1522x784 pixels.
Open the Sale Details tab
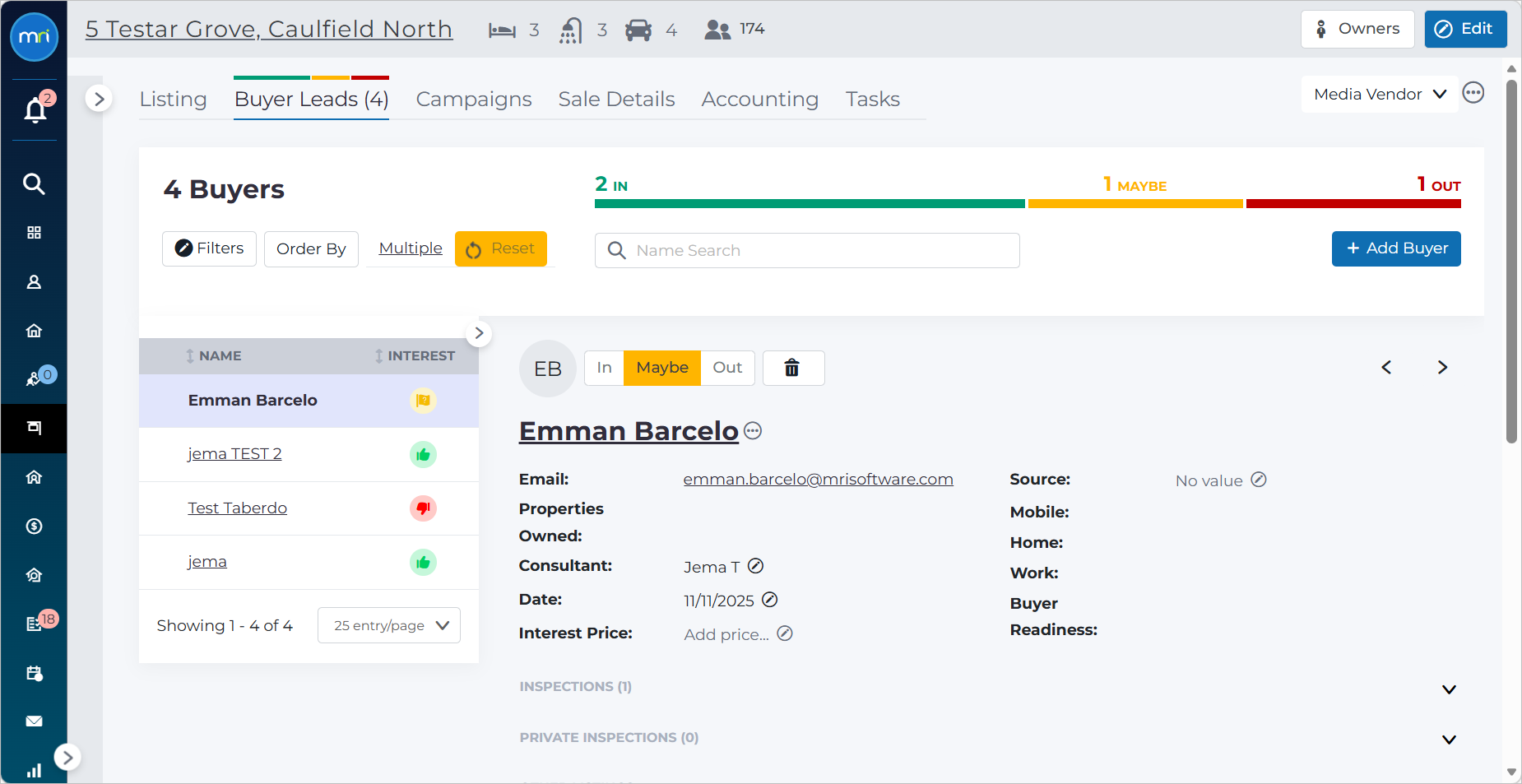pyautogui.click(x=616, y=100)
